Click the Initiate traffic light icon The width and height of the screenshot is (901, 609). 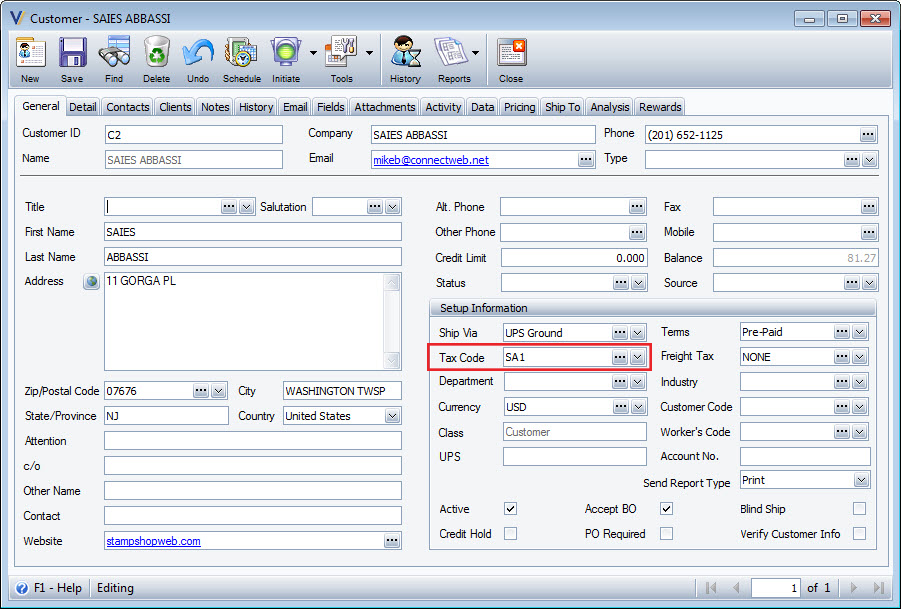tap(286, 53)
